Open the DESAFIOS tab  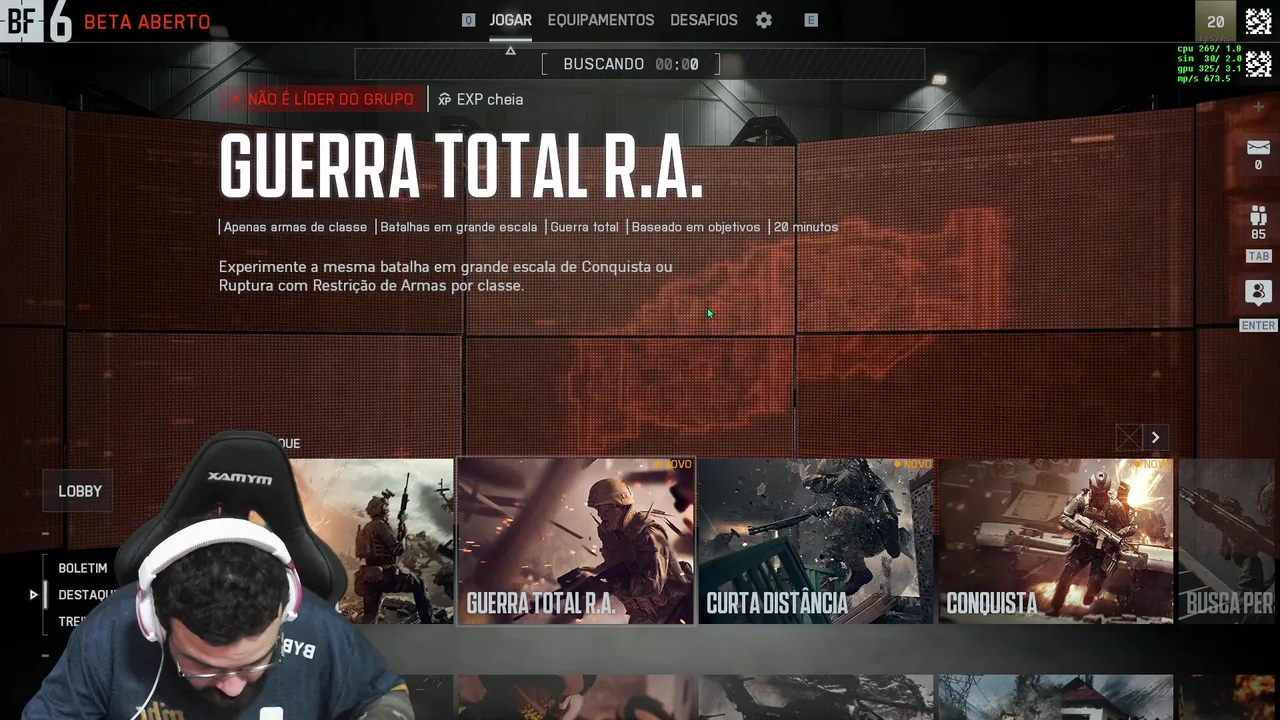(x=704, y=20)
